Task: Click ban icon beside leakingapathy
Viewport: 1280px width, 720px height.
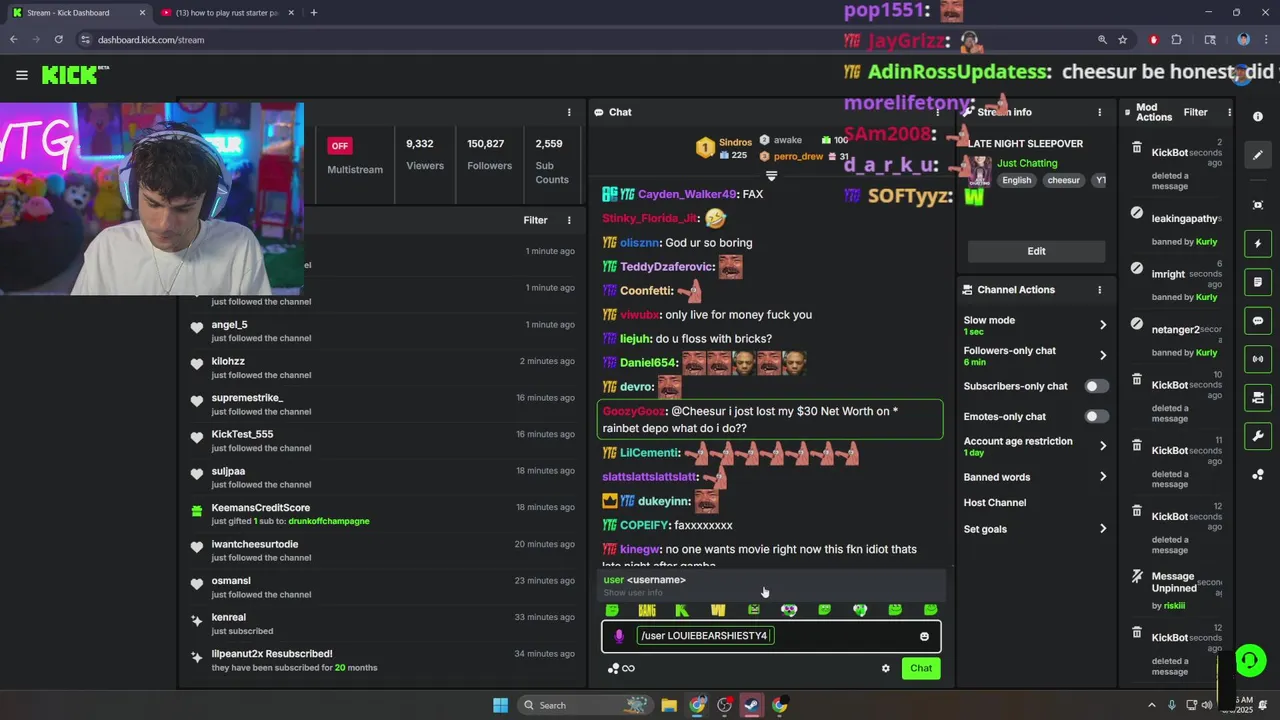Action: [x=1136, y=213]
